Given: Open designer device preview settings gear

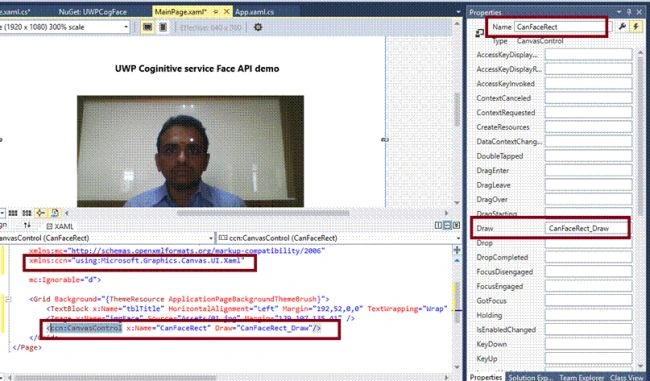Looking at the screenshot, I should click(x=258, y=27).
